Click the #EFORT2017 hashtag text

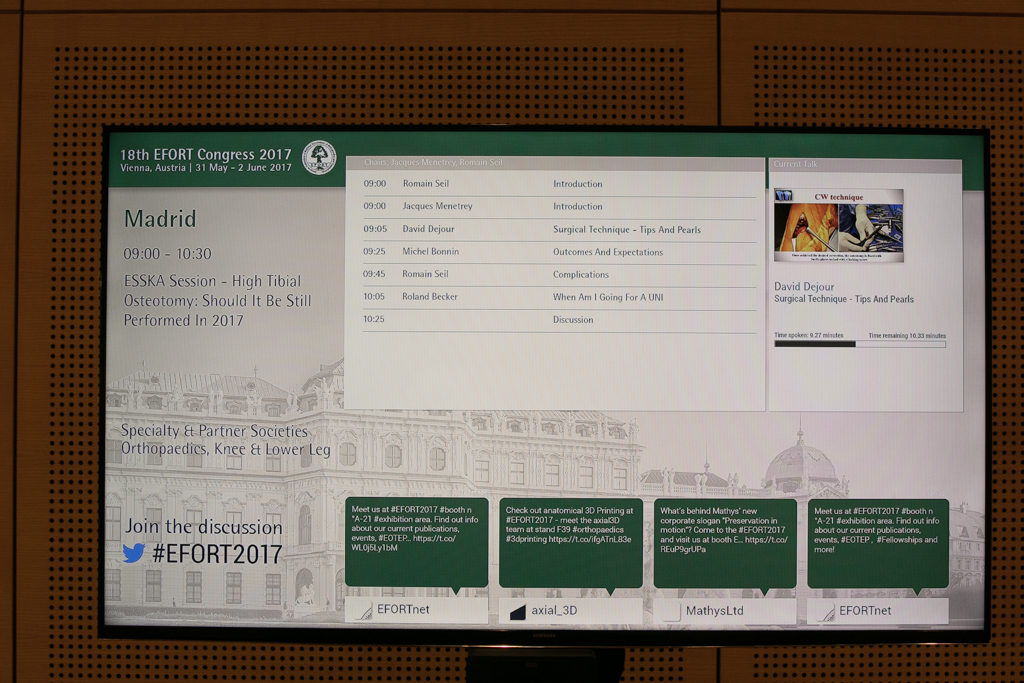217,553
